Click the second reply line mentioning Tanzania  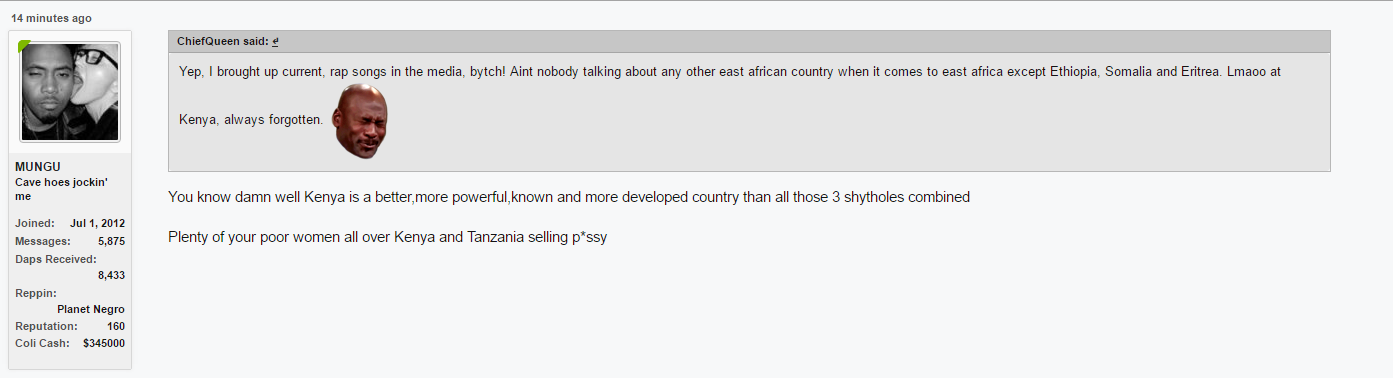coord(387,239)
